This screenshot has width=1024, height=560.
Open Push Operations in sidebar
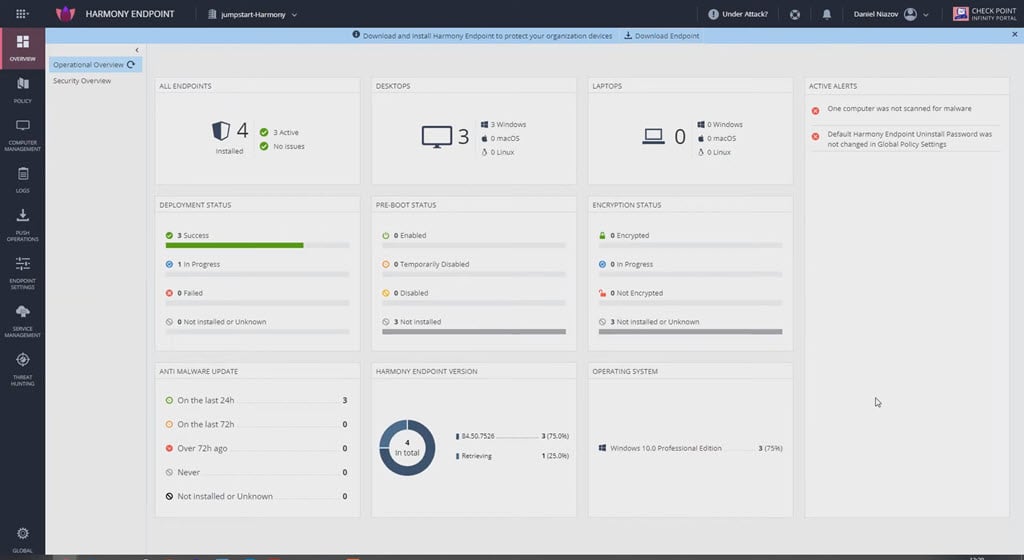tap(22, 222)
